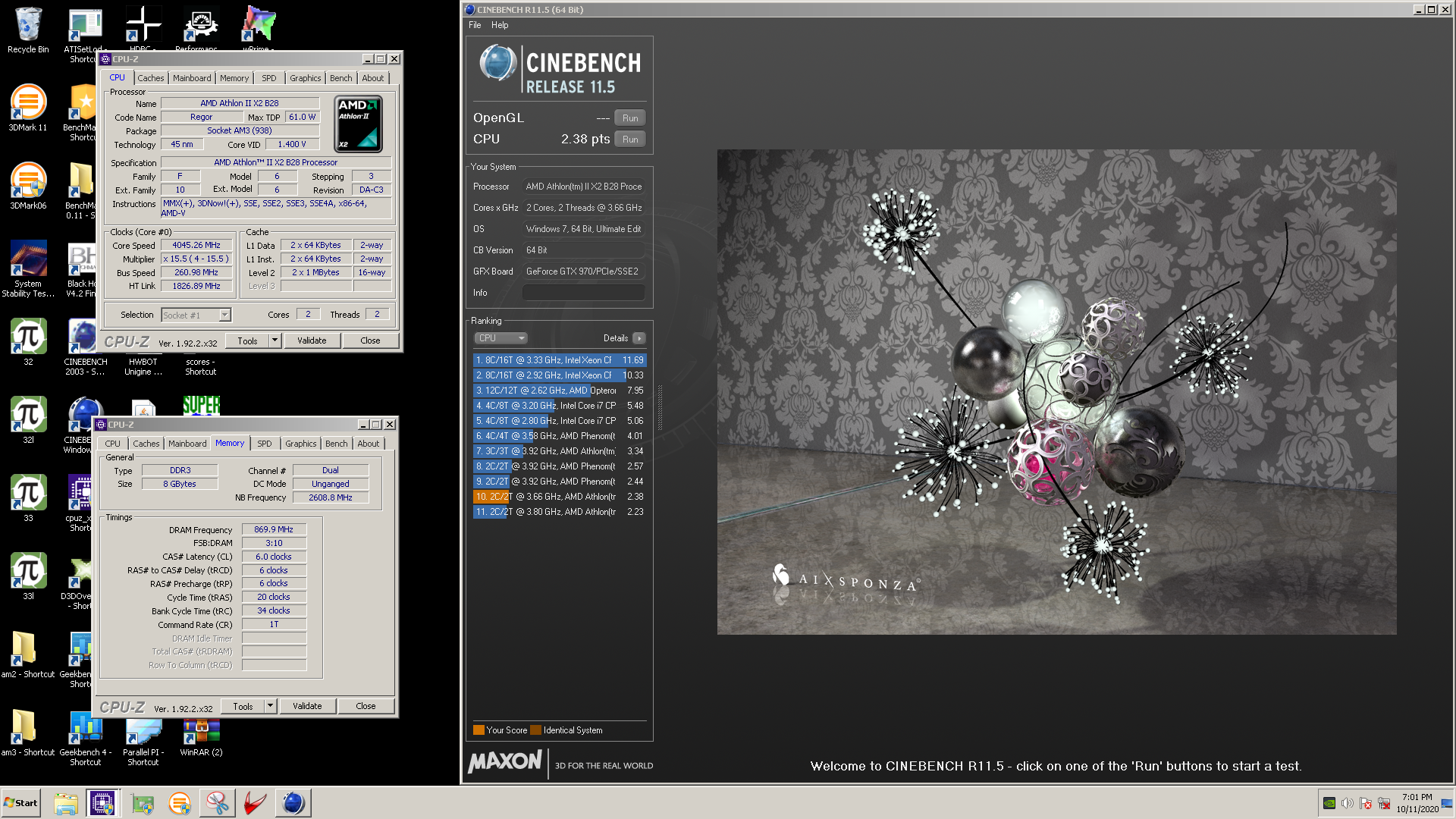The height and width of the screenshot is (819, 1456).
Task: Click Validate in the upper CPU-Z window
Action: [312, 340]
